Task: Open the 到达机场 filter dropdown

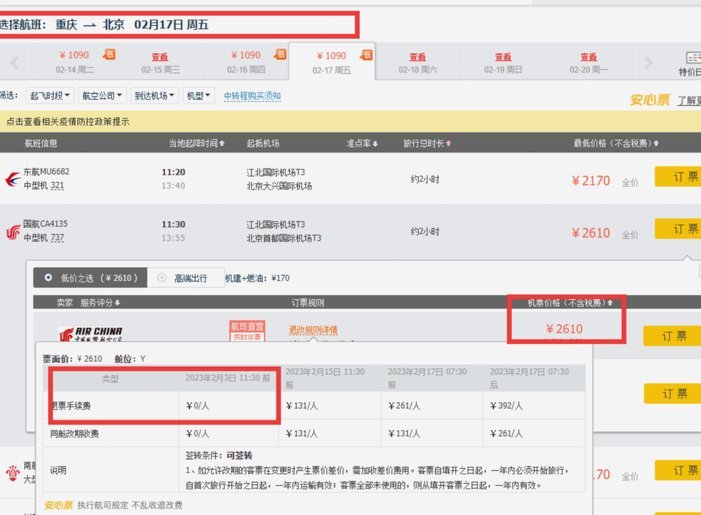Action: tap(154, 95)
